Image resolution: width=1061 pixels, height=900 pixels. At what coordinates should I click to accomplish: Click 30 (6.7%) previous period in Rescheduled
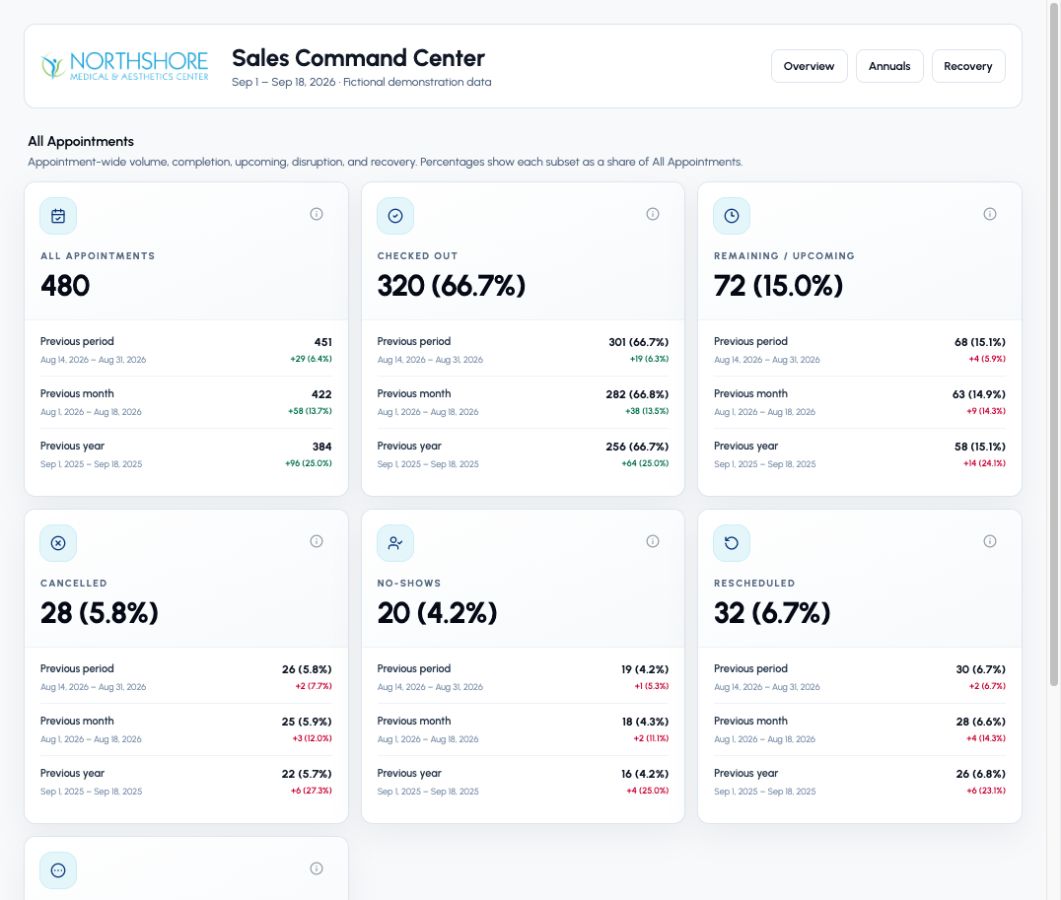(980, 669)
